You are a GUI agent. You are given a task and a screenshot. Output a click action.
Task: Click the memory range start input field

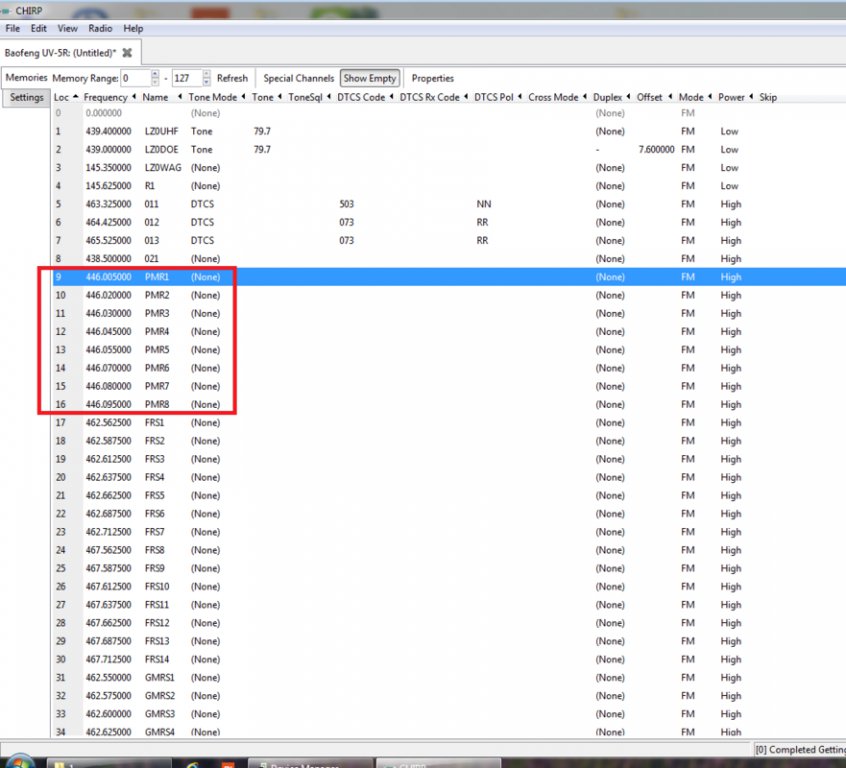point(135,78)
